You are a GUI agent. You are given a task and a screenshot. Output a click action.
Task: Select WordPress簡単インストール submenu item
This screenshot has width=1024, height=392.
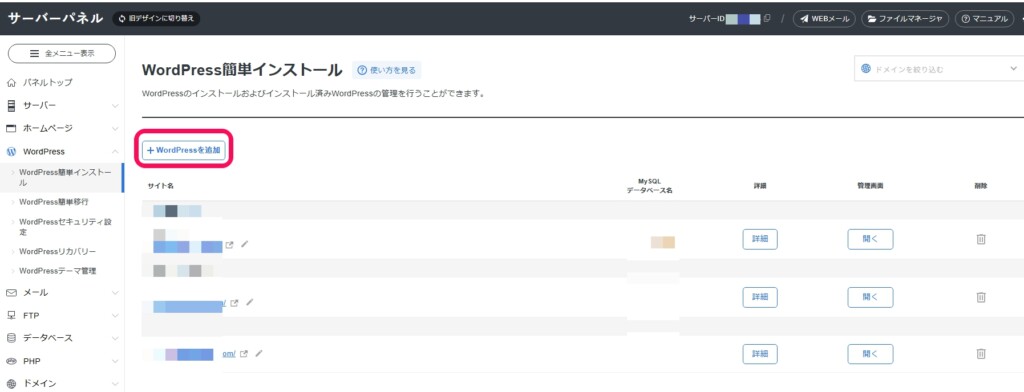pos(61,178)
